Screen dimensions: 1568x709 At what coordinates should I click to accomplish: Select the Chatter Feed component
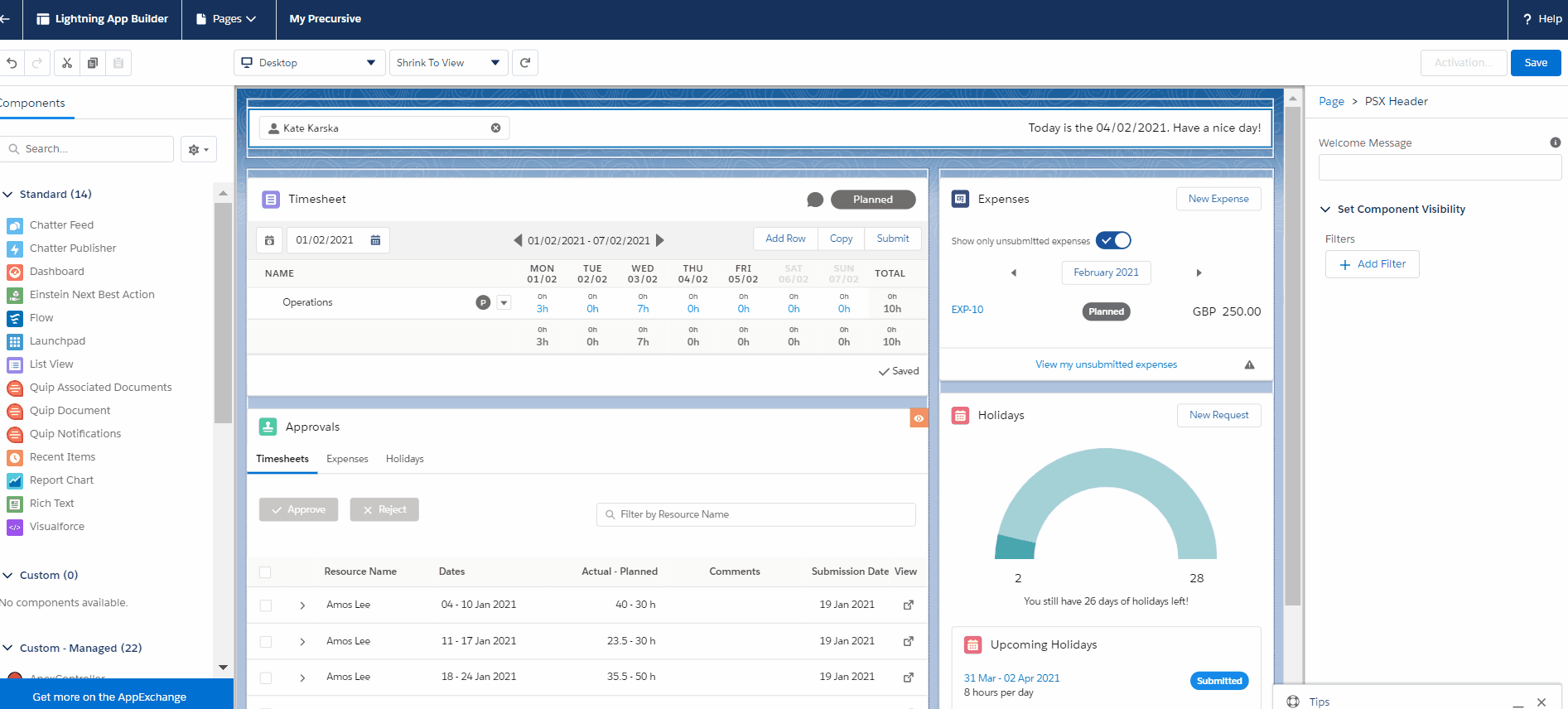coord(62,225)
